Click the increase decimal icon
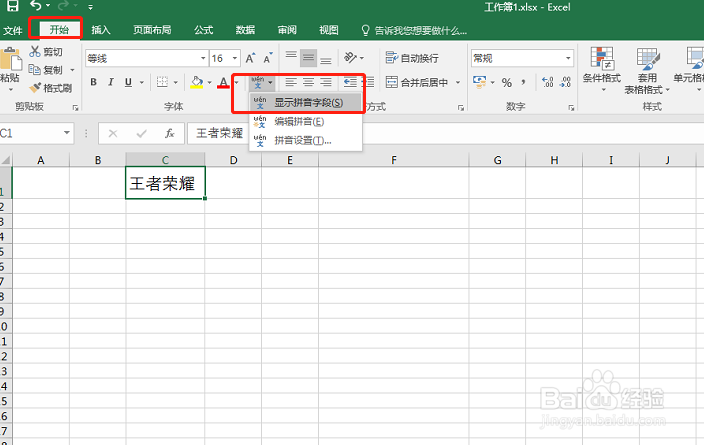The height and width of the screenshot is (445, 704). click(548, 82)
